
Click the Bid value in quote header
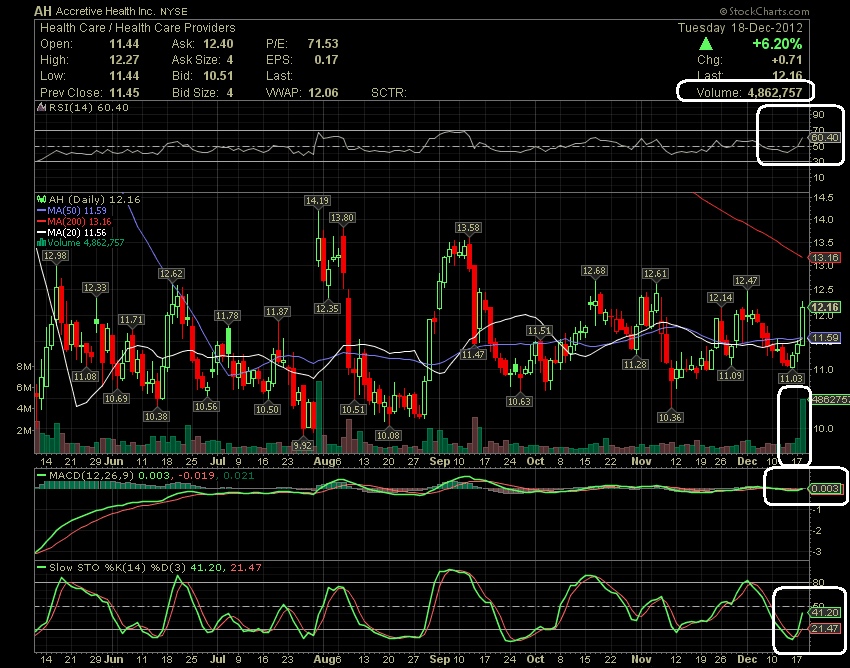click(218, 76)
